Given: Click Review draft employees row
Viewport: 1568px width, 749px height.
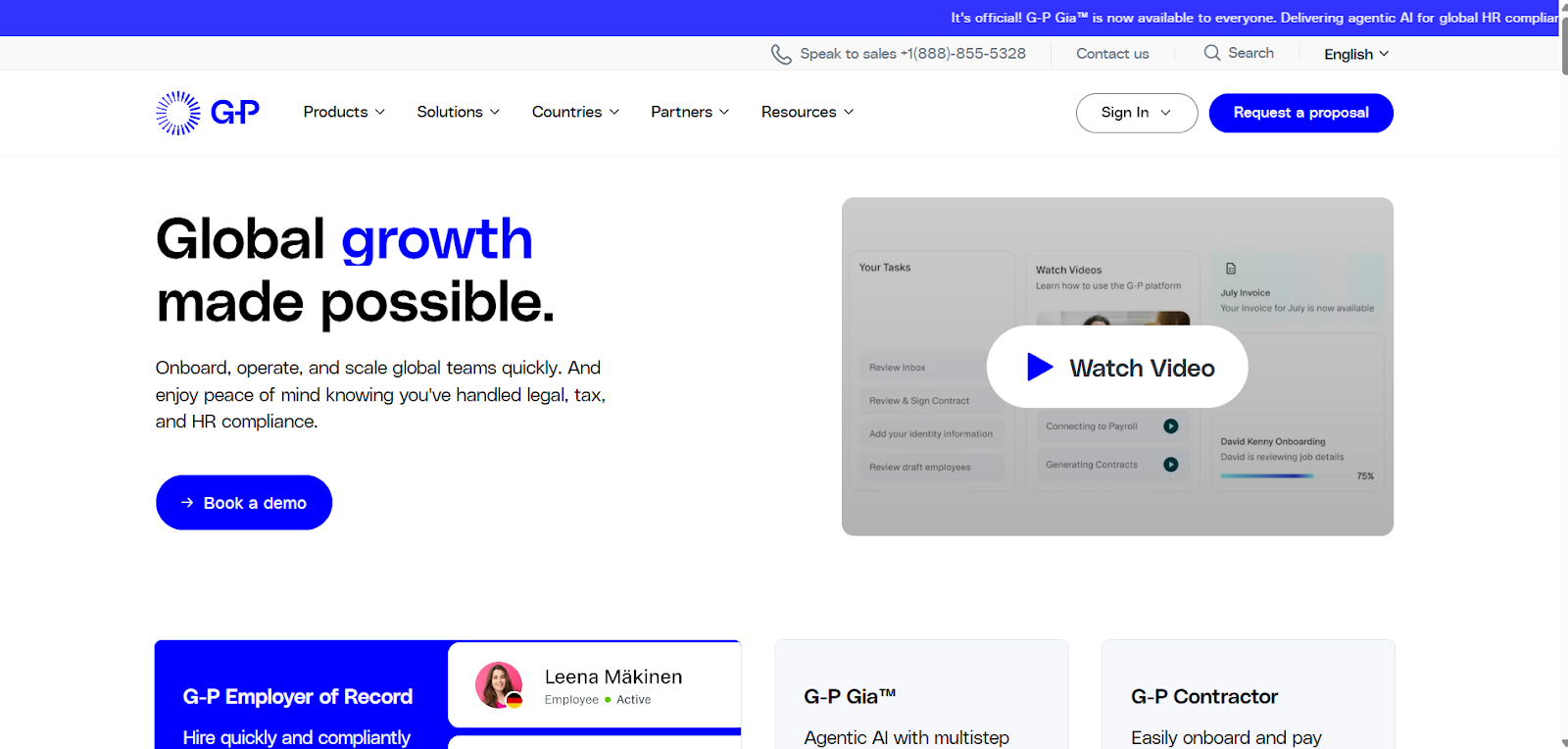Looking at the screenshot, I should [x=932, y=468].
